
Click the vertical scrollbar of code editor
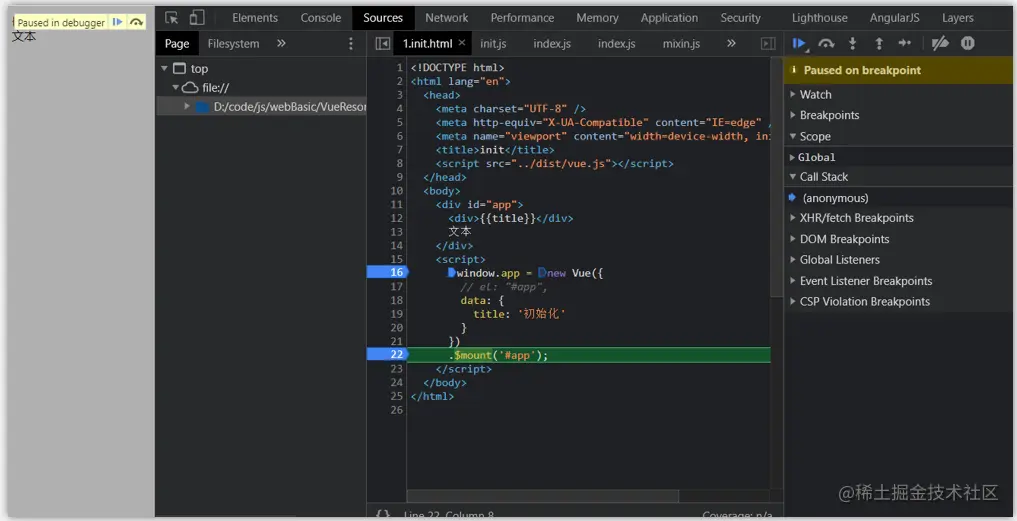(776, 177)
